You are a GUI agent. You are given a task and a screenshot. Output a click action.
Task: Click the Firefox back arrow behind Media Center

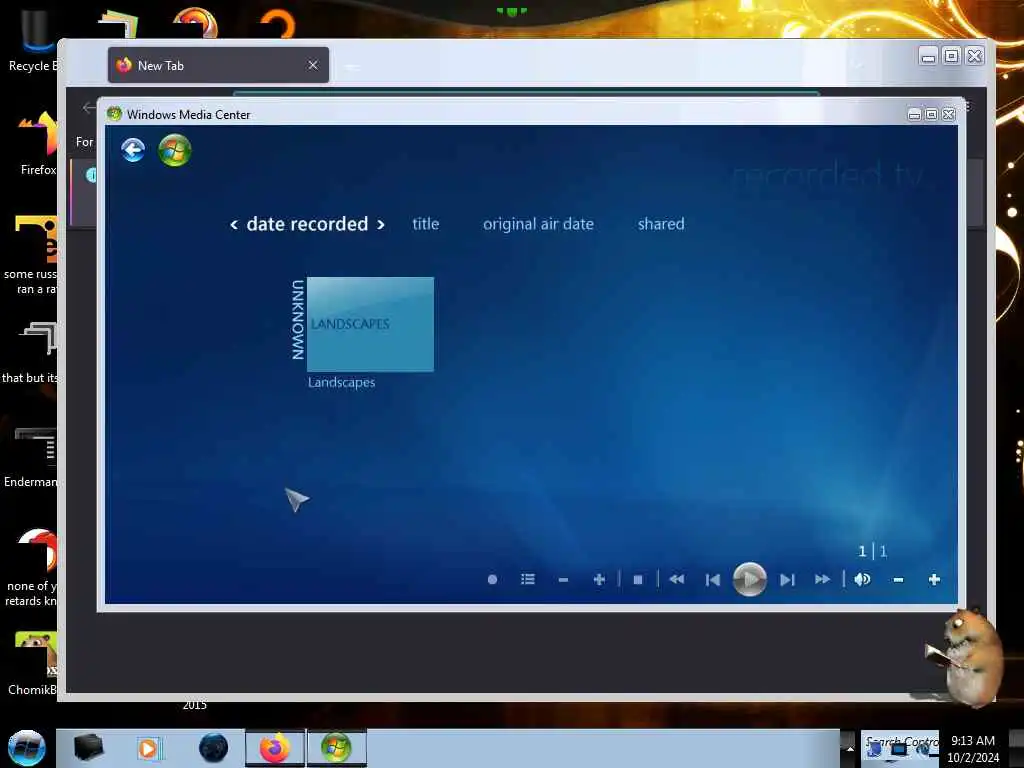tap(89, 108)
